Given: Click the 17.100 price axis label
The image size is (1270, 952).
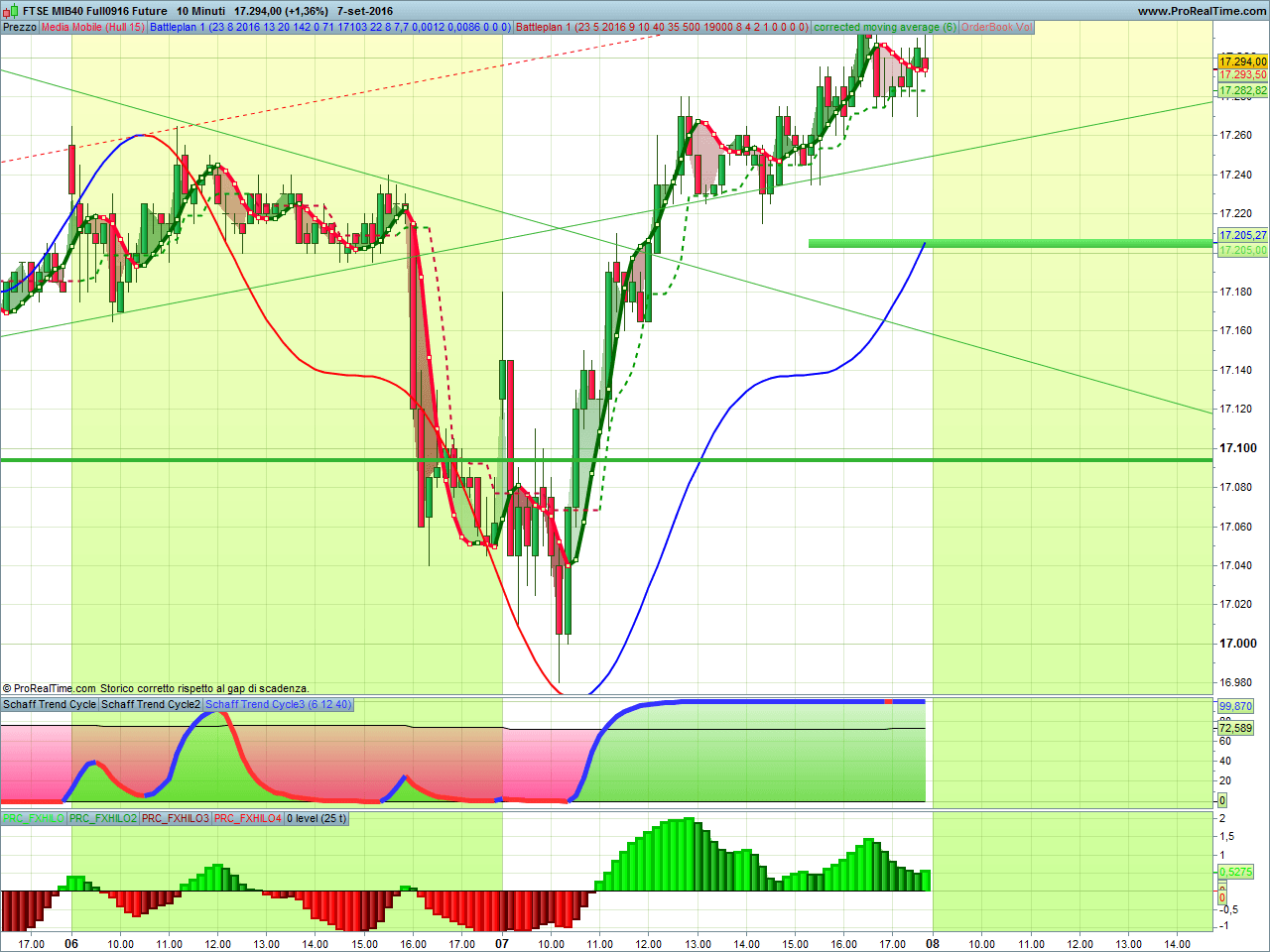Looking at the screenshot, I should (1238, 448).
